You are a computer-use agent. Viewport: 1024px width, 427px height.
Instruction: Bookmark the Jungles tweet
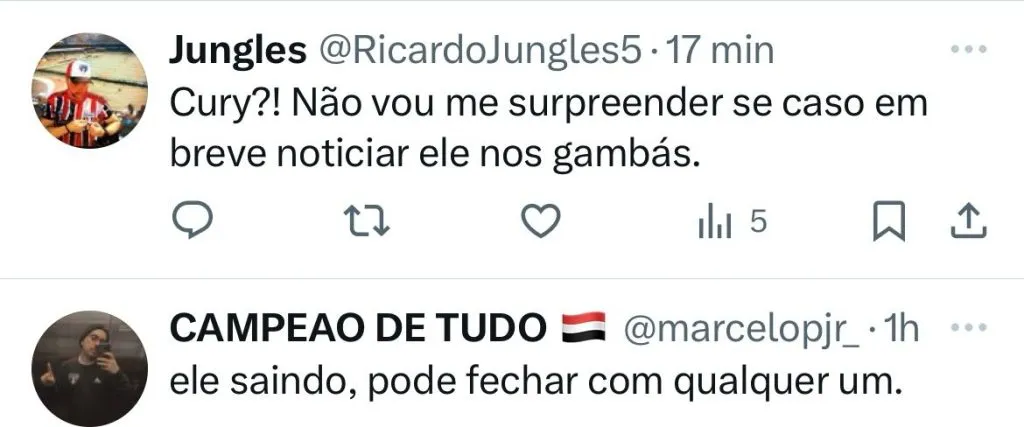[889, 222]
